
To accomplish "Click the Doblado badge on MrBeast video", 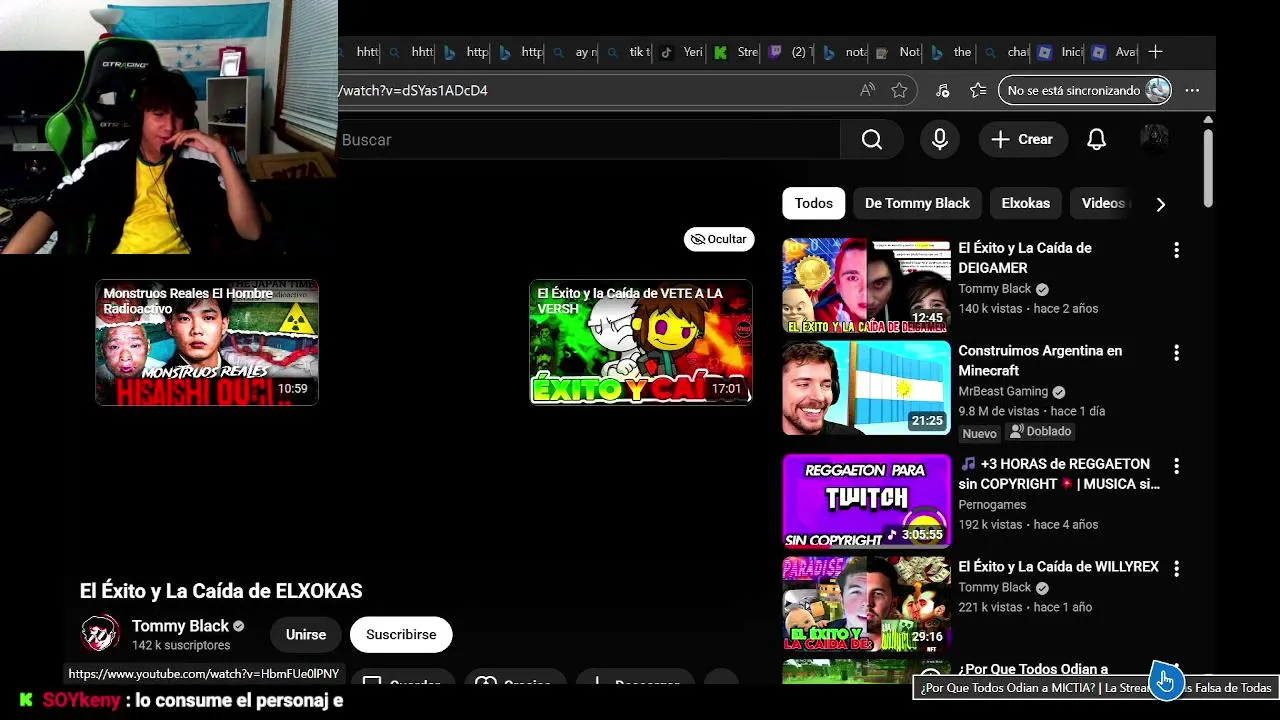I will click(x=1041, y=432).
